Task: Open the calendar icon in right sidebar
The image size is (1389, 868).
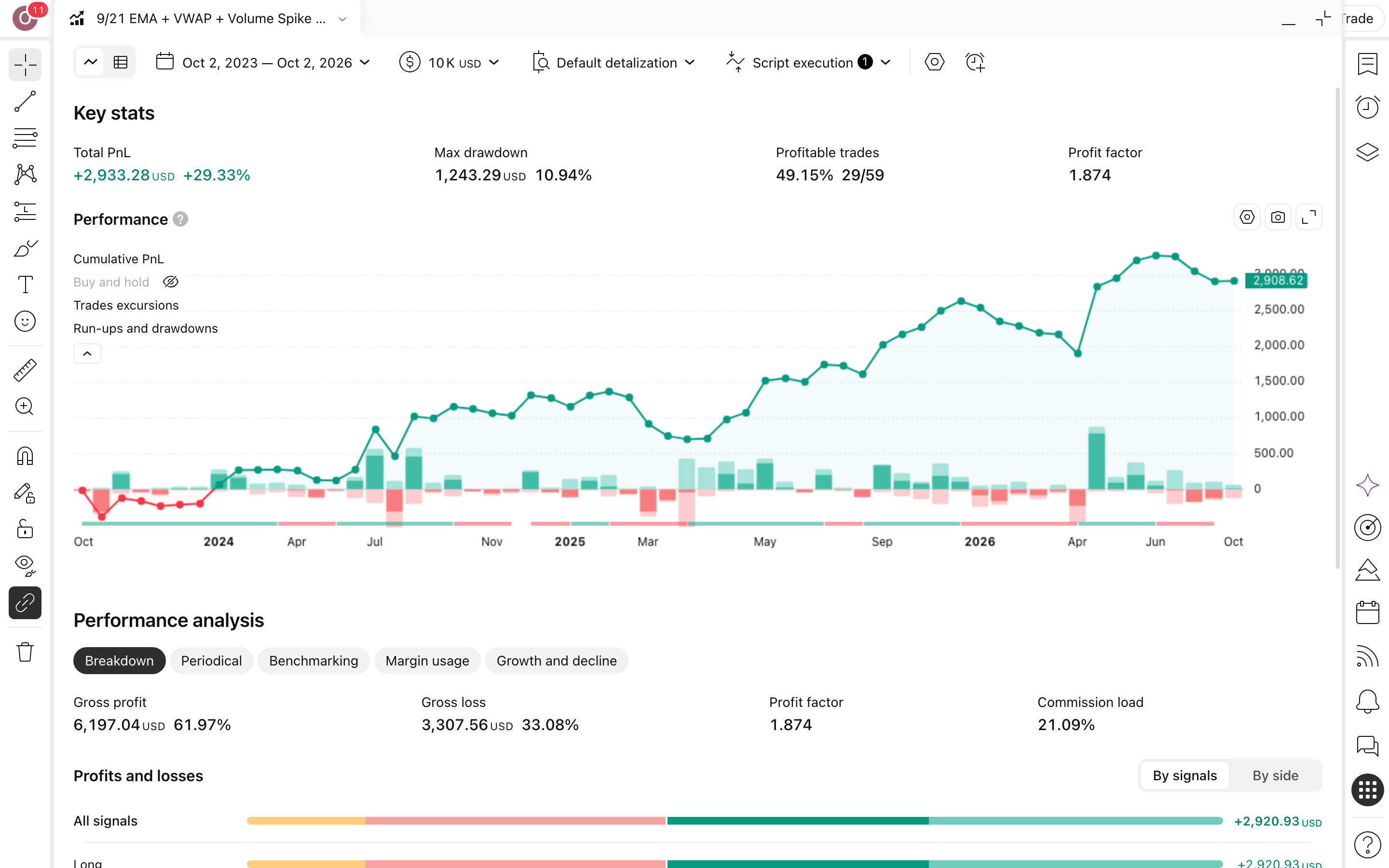Action: coord(1367,612)
